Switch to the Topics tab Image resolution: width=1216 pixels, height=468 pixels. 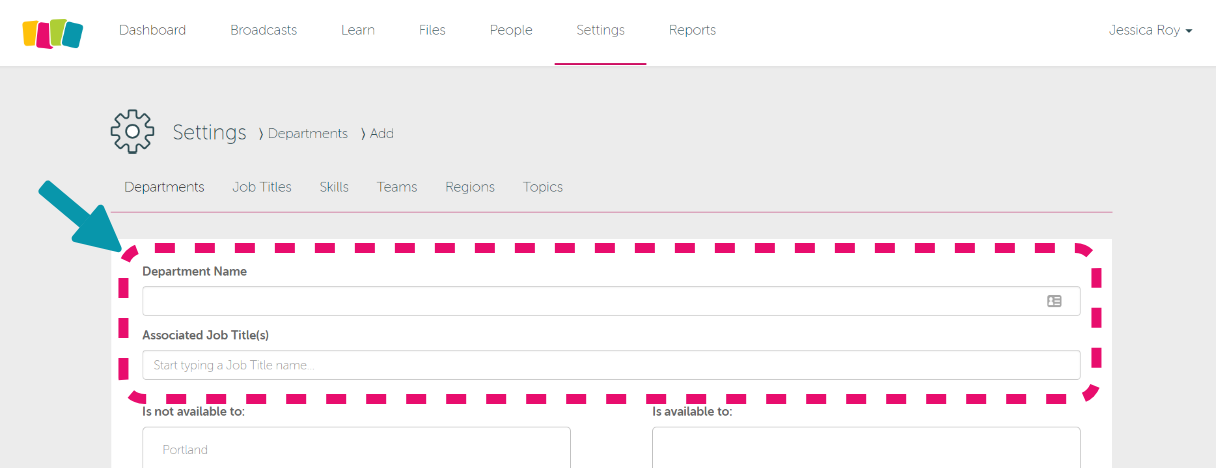tap(543, 187)
